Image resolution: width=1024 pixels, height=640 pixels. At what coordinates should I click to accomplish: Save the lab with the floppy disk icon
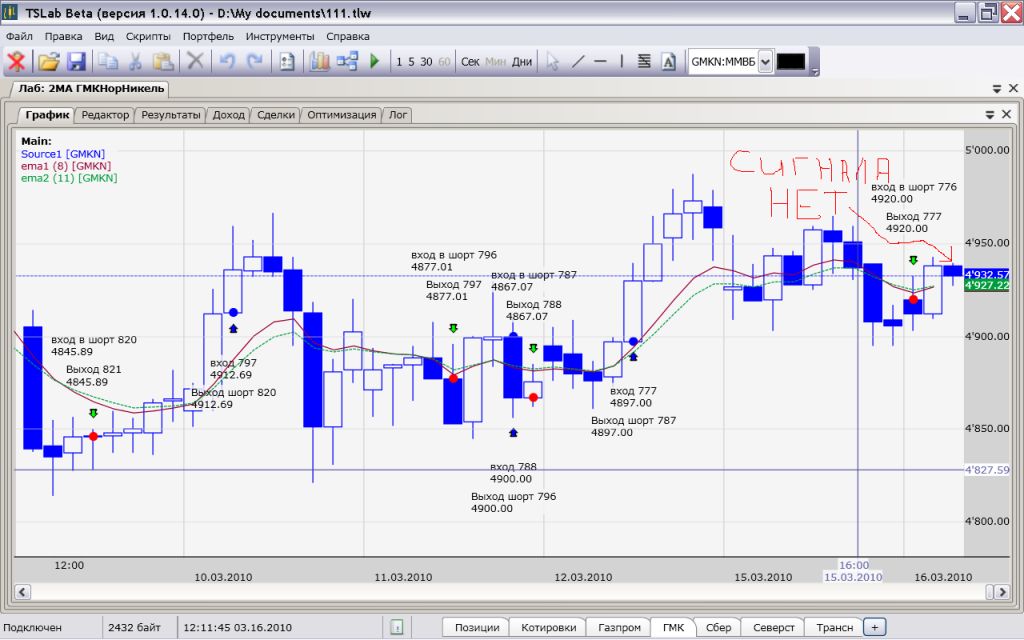pos(76,62)
